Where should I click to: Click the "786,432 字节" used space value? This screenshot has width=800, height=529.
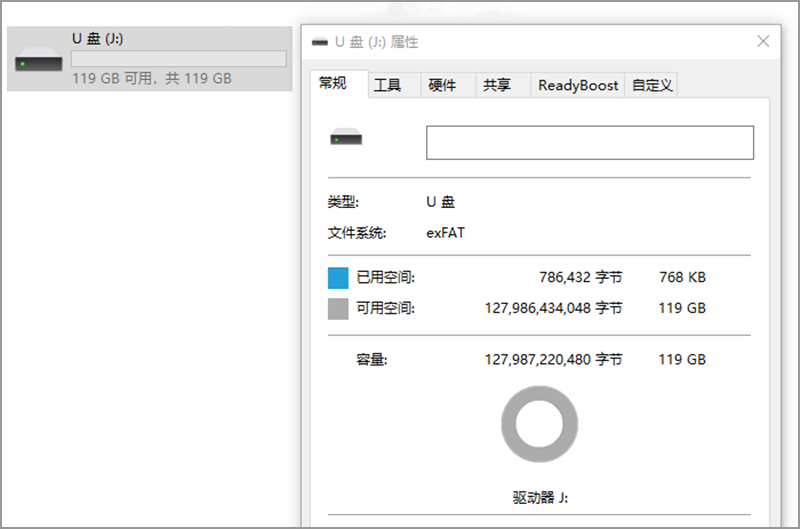581,278
